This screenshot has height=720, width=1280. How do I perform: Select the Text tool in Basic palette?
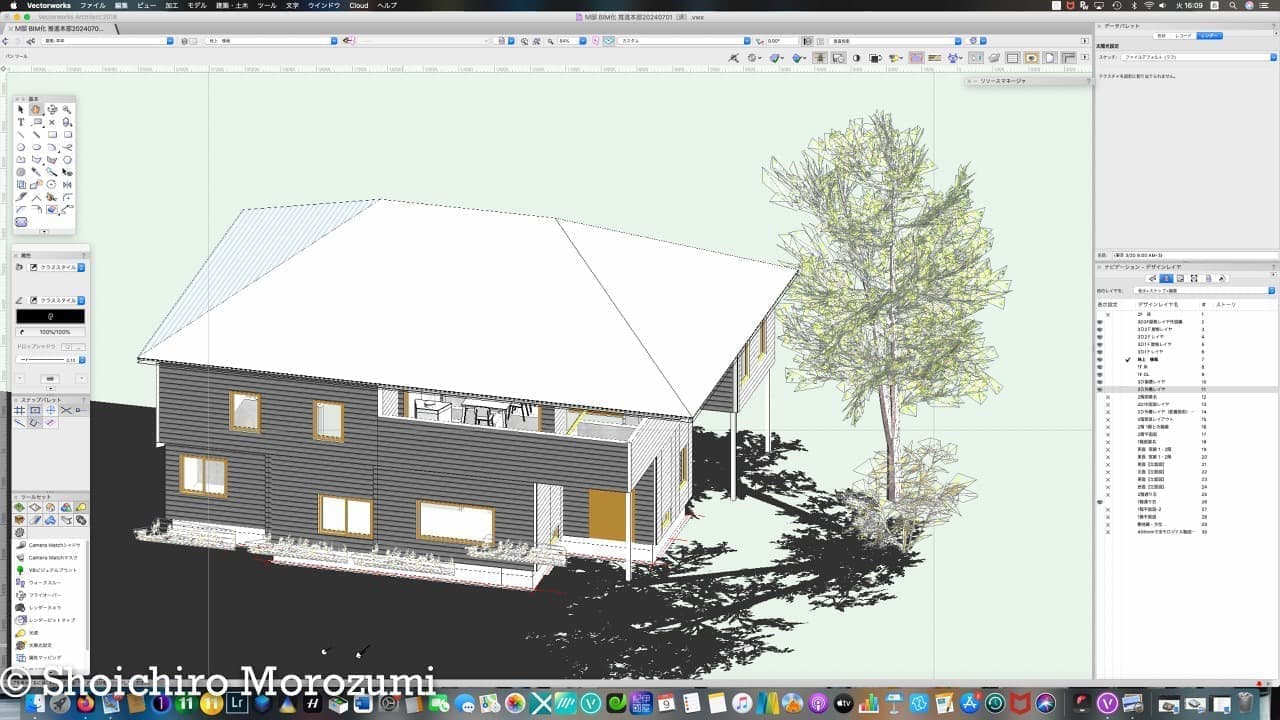coord(21,122)
